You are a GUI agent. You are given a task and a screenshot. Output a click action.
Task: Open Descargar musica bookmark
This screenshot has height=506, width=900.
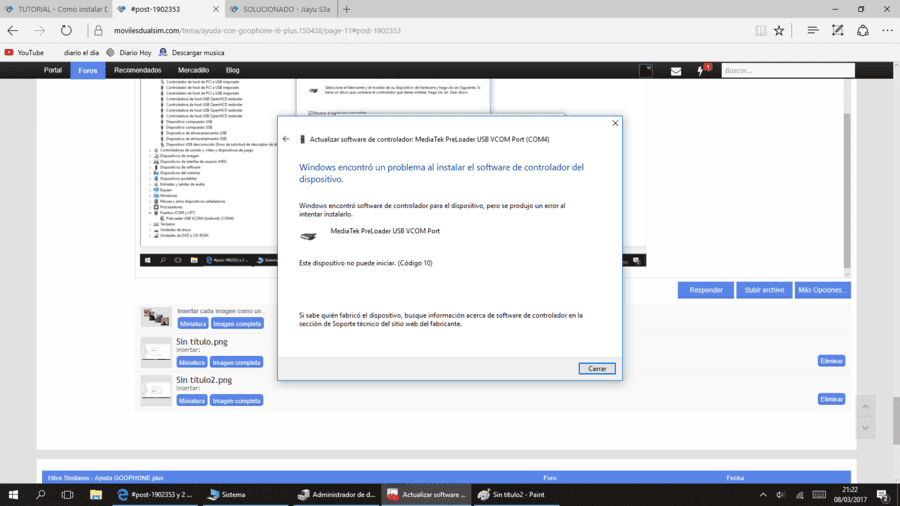pos(192,52)
